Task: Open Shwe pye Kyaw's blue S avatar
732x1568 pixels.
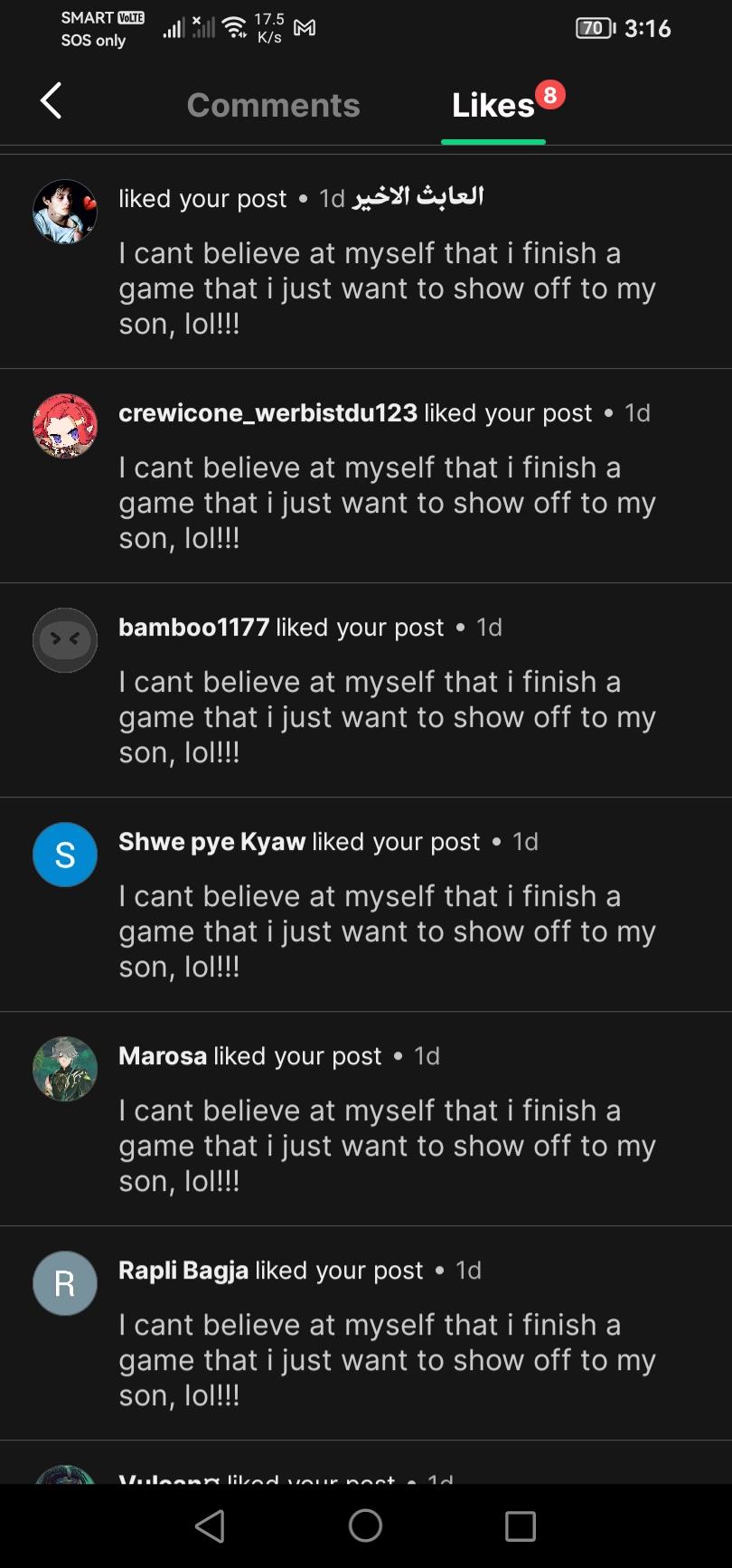Action: (65, 855)
